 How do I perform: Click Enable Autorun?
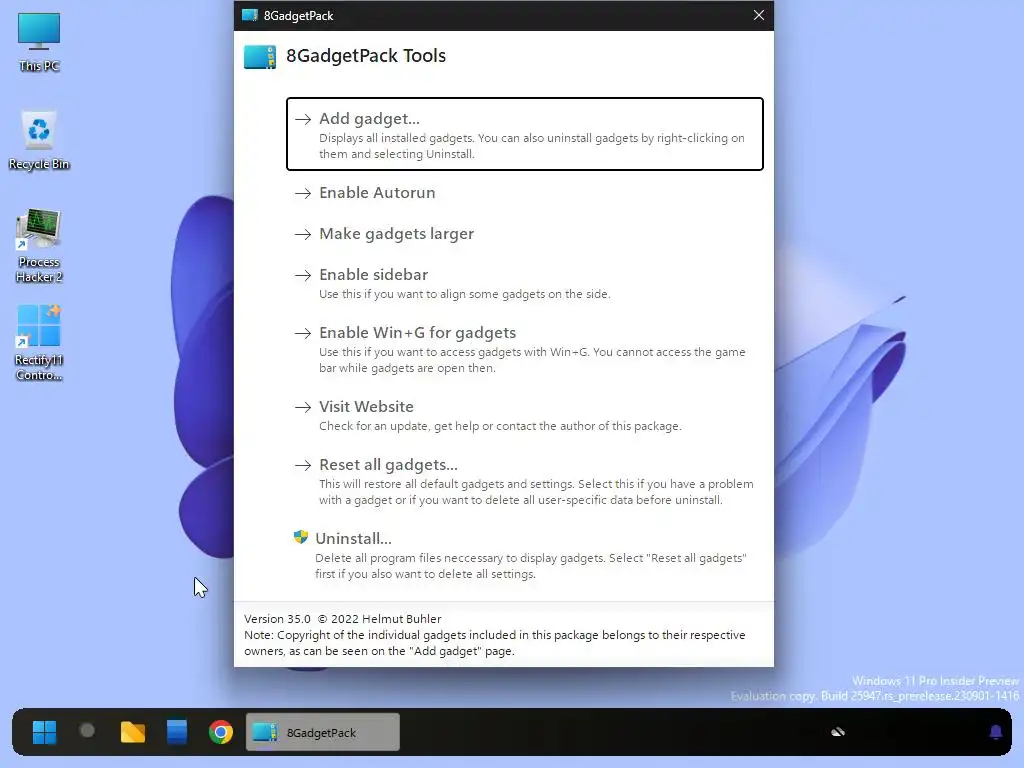(377, 193)
